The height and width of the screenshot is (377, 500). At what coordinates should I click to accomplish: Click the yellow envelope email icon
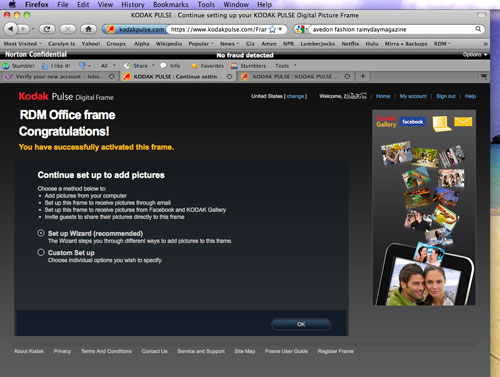click(x=463, y=121)
